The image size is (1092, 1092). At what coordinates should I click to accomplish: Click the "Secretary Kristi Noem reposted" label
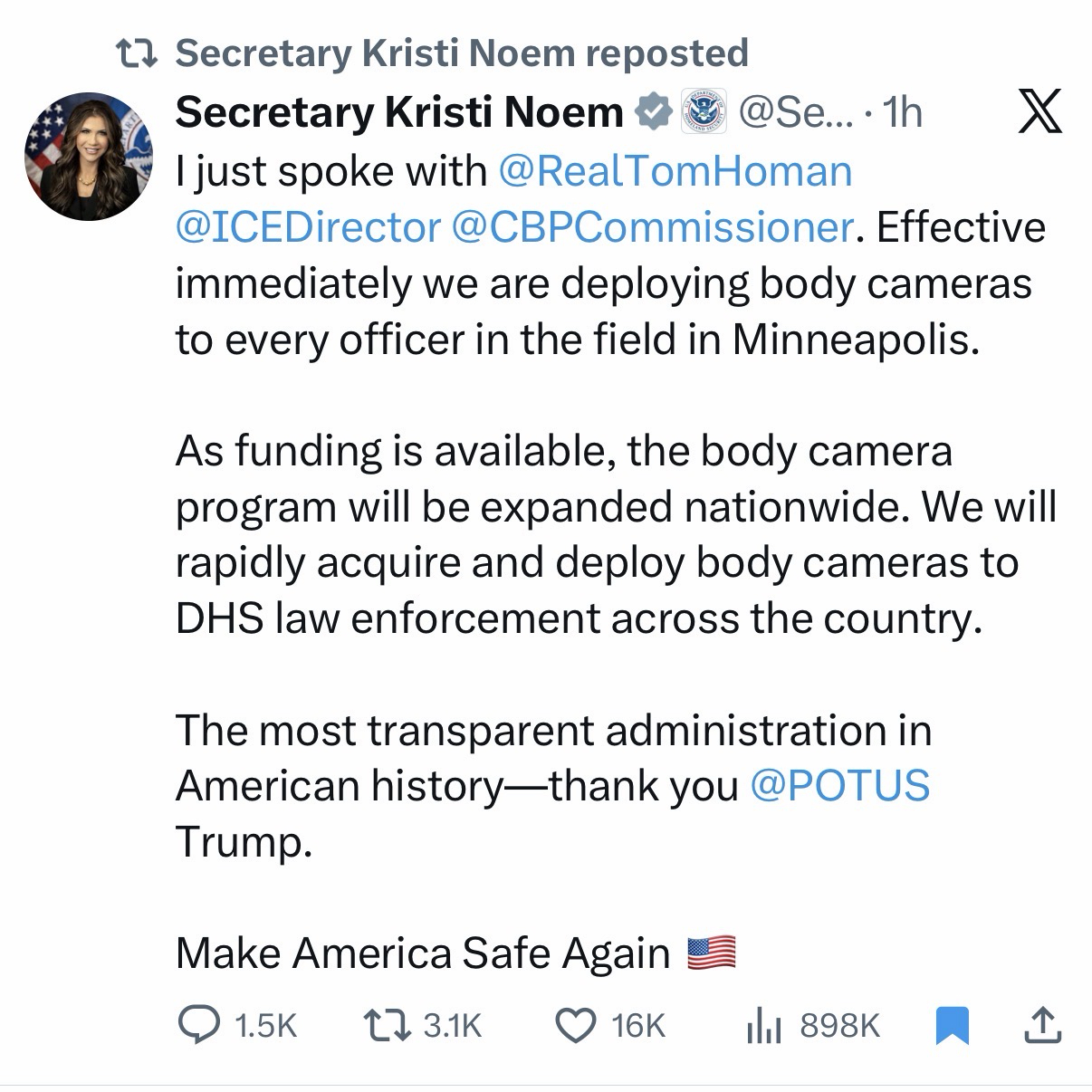[461, 54]
